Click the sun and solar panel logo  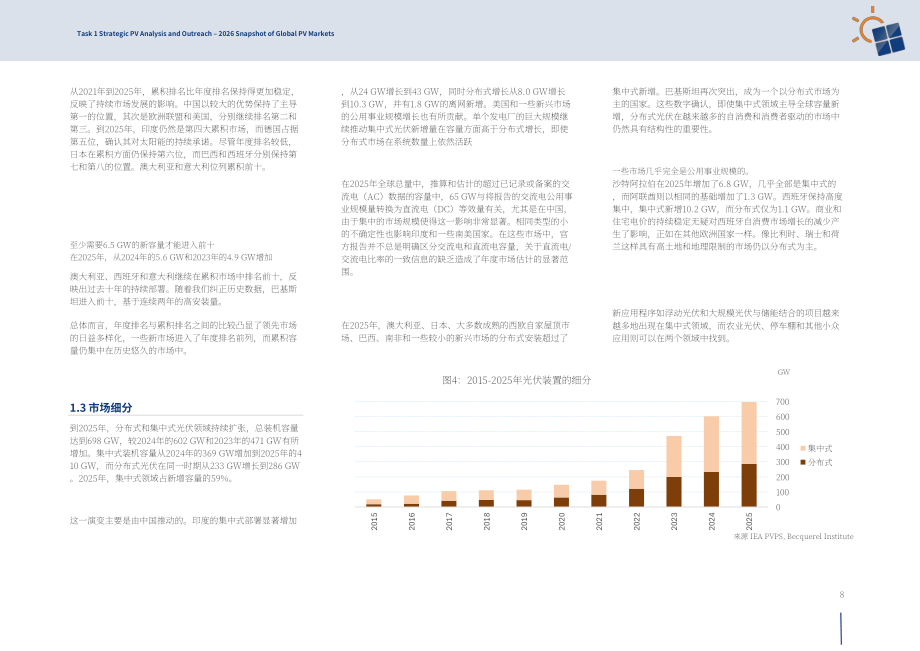point(878,31)
